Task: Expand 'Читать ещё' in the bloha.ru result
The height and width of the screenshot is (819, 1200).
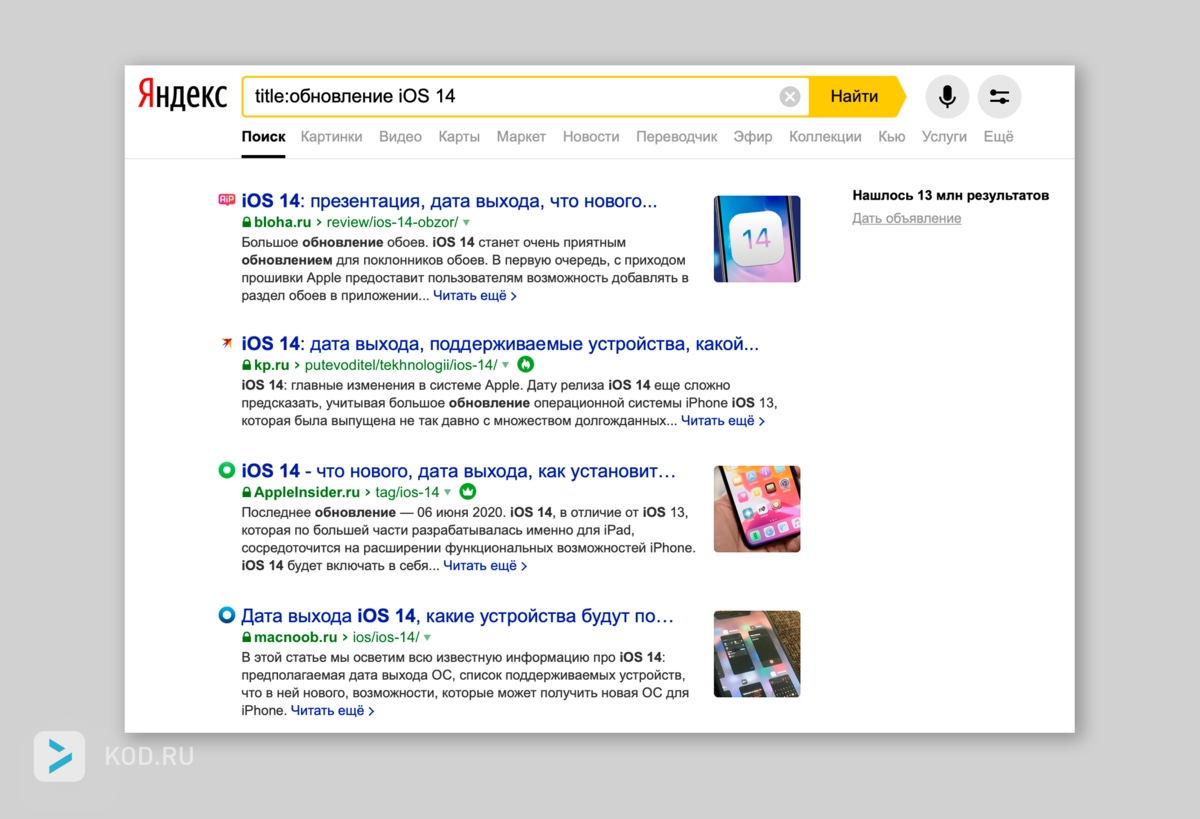Action: tap(475, 296)
